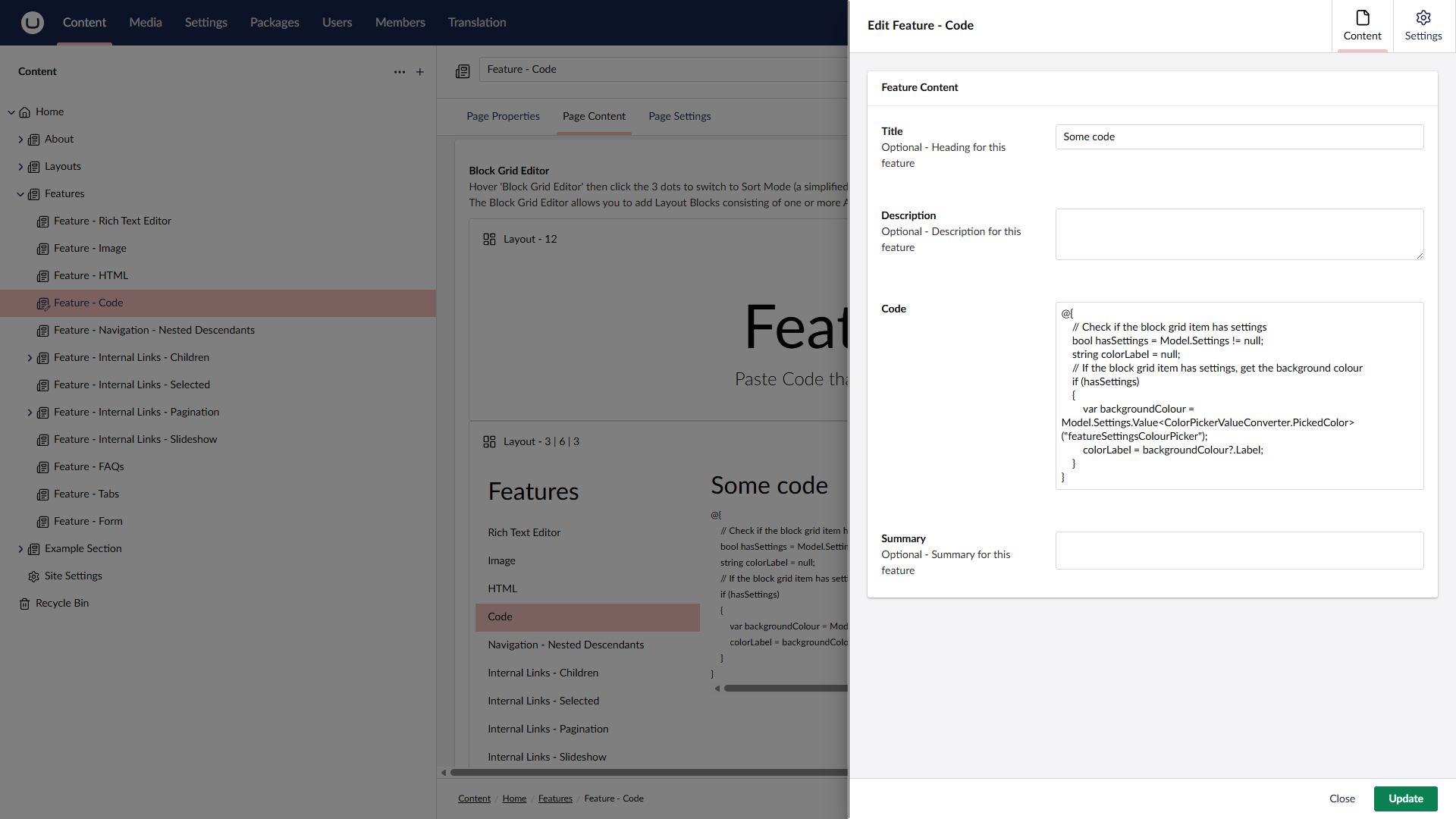Open the Media section menu
This screenshot has height=819, width=1456.
tap(145, 23)
